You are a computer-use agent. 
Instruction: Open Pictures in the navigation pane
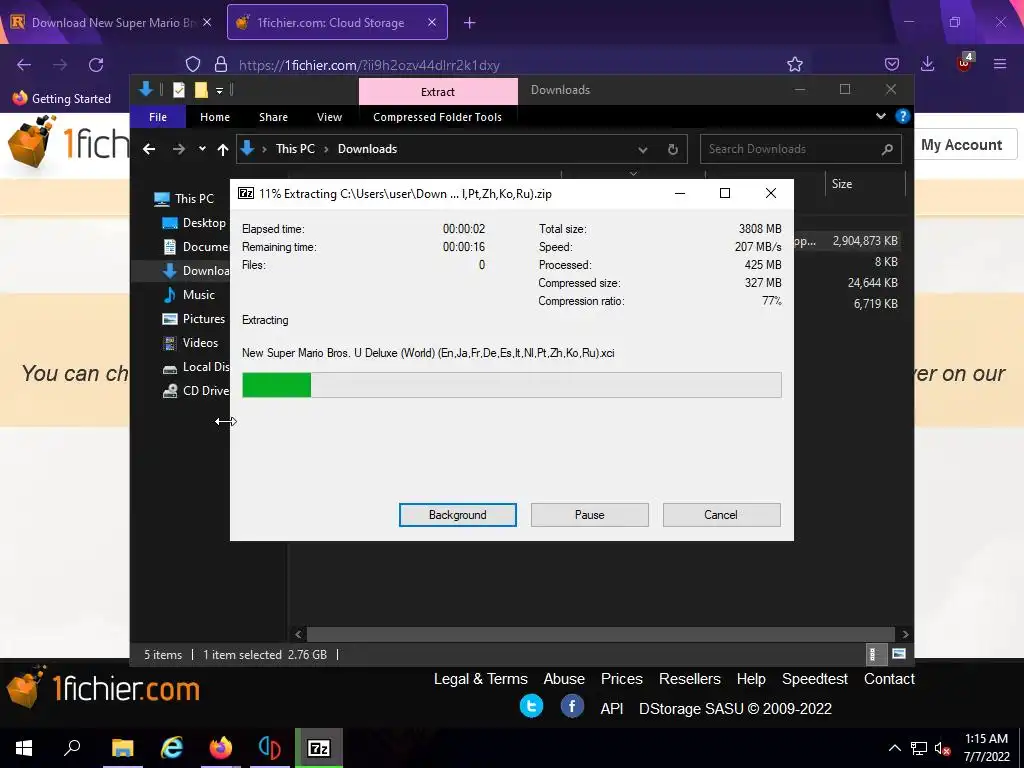(x=193, y=319)
